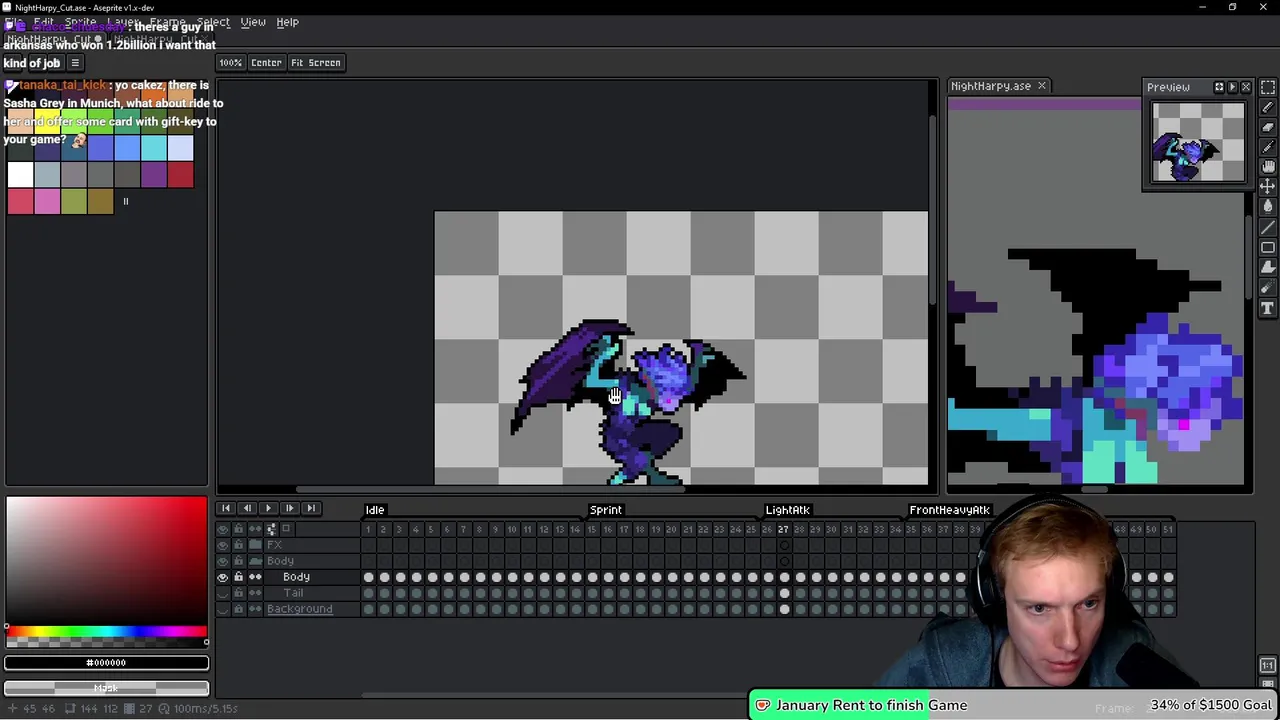
Task: Pick the white palette swatch
Action: (20, 175)
